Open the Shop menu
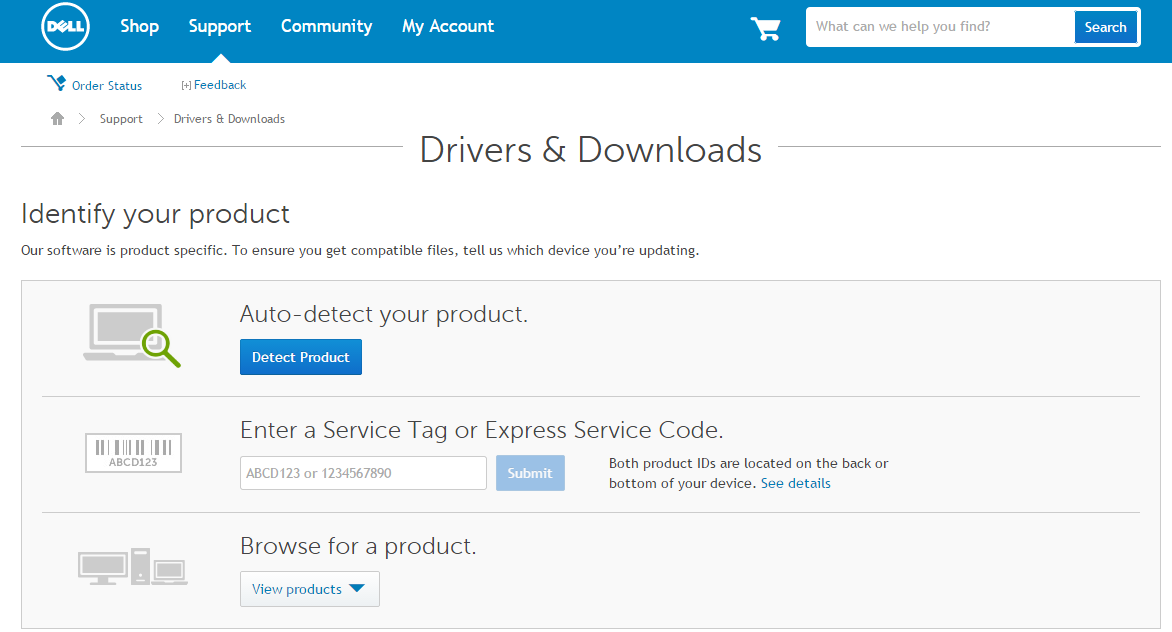The image size is (1172, 632). 140,26
